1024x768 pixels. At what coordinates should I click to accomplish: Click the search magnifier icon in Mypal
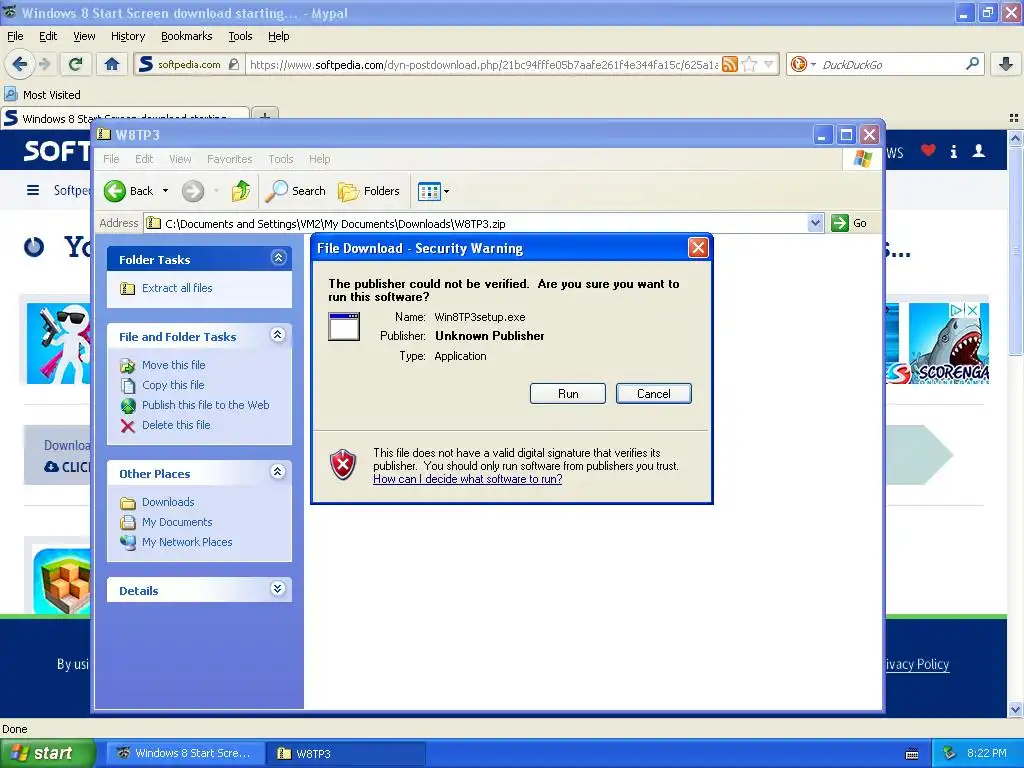(x=972, y=63)
